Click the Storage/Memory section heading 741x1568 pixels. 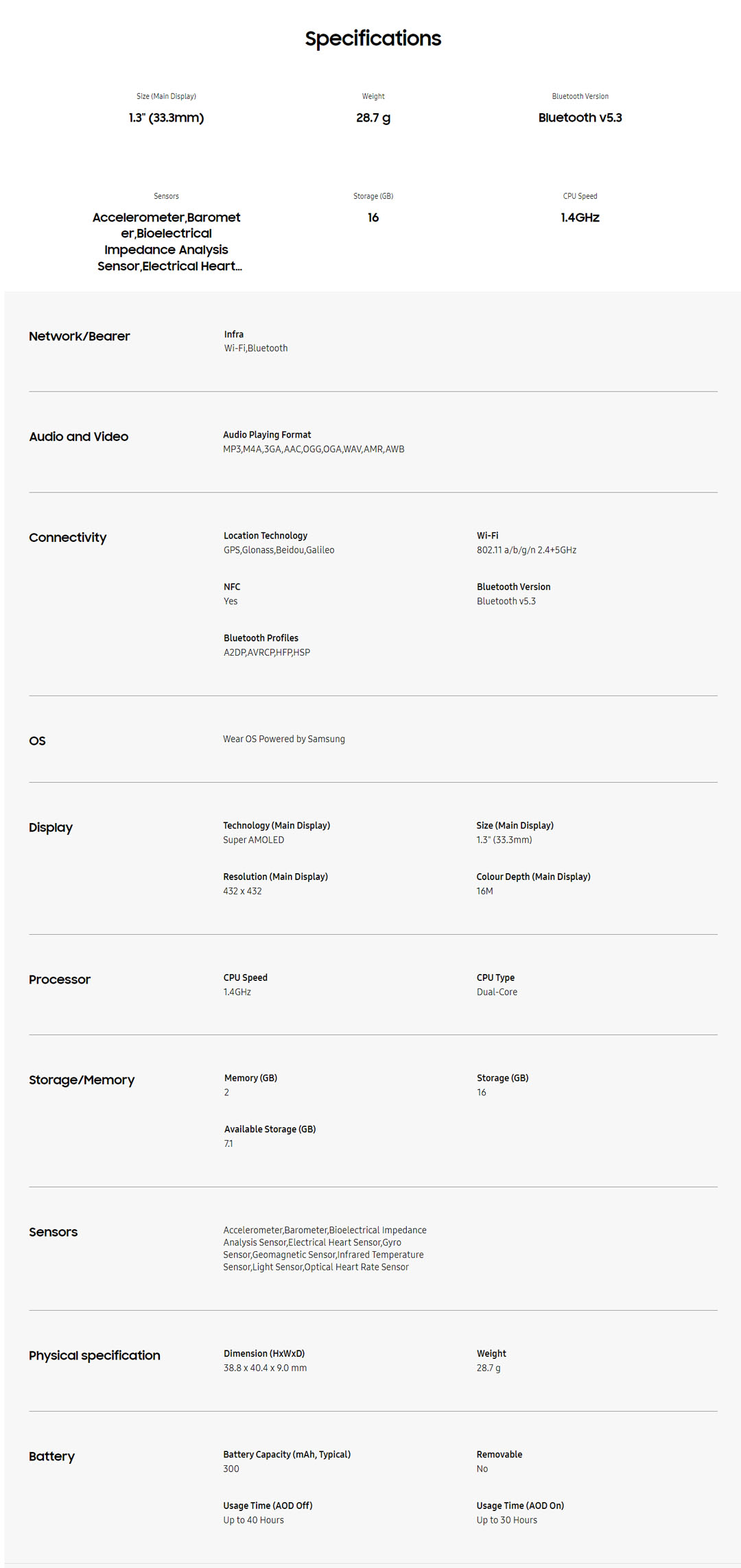(x=82, y=1080)
